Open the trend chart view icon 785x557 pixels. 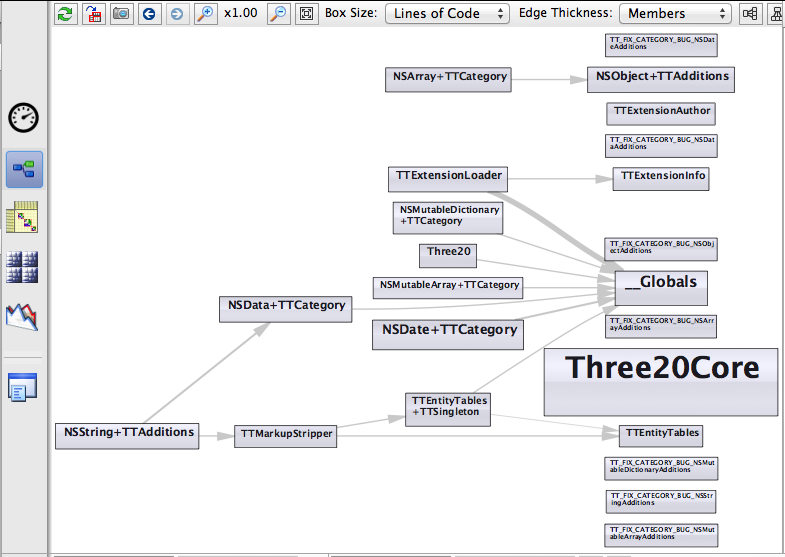22,316
